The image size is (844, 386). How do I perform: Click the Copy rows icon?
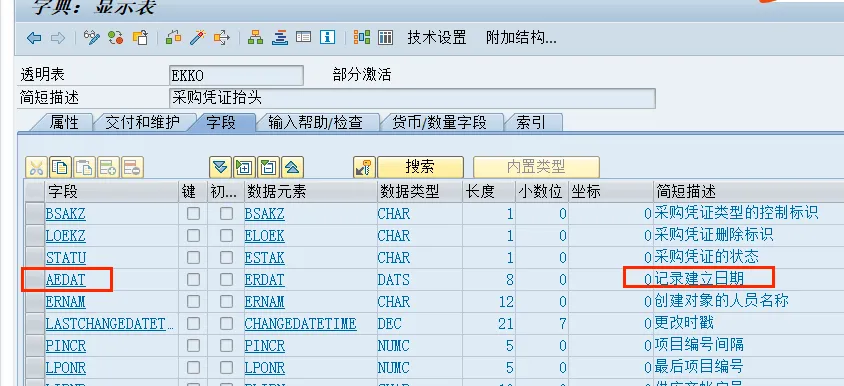(60, 168)
